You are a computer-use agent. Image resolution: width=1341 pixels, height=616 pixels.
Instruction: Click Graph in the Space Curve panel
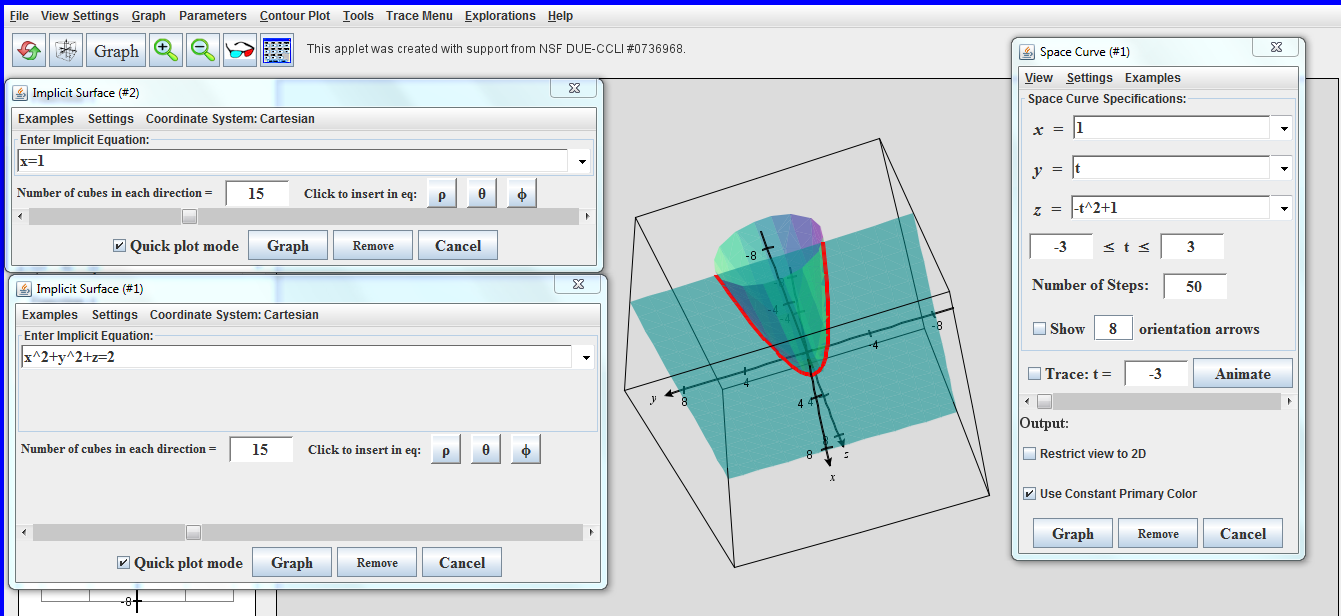pos(1071,533)
